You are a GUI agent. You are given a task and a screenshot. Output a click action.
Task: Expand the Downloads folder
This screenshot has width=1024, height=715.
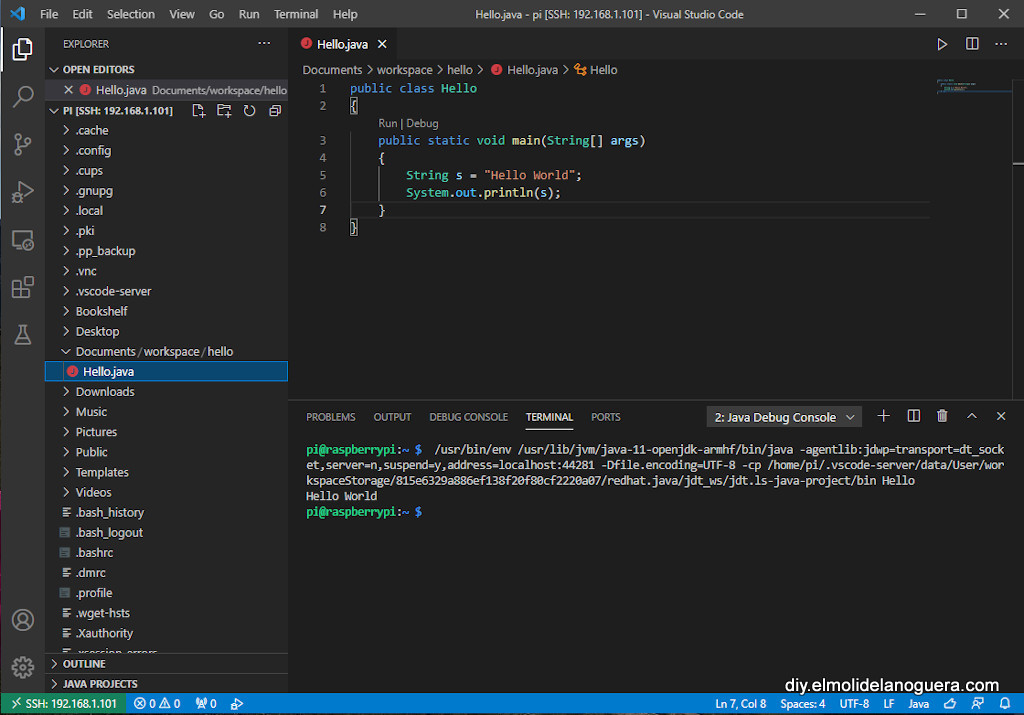pyautogui.click(x=105, y=392)
